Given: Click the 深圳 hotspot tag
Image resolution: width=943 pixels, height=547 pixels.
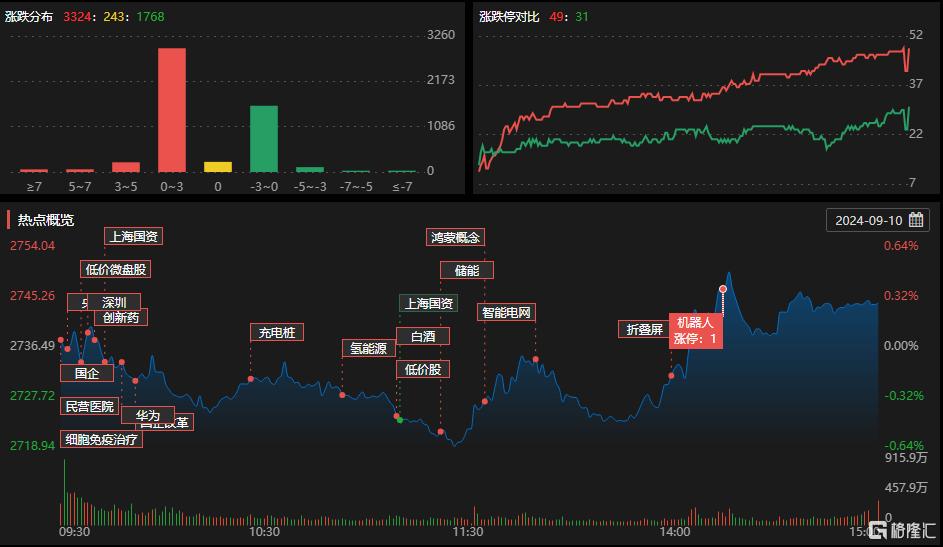Looking at the screenshot, I should tap(114, 302).
